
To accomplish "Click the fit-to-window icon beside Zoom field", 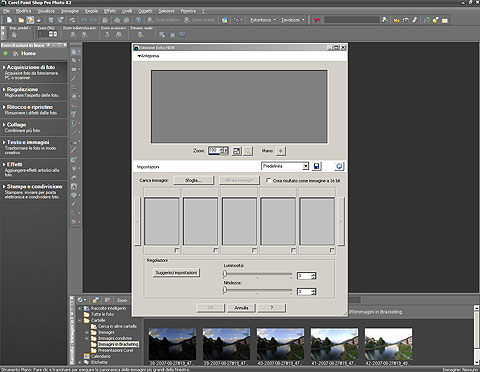I will [x=237, y=151].
